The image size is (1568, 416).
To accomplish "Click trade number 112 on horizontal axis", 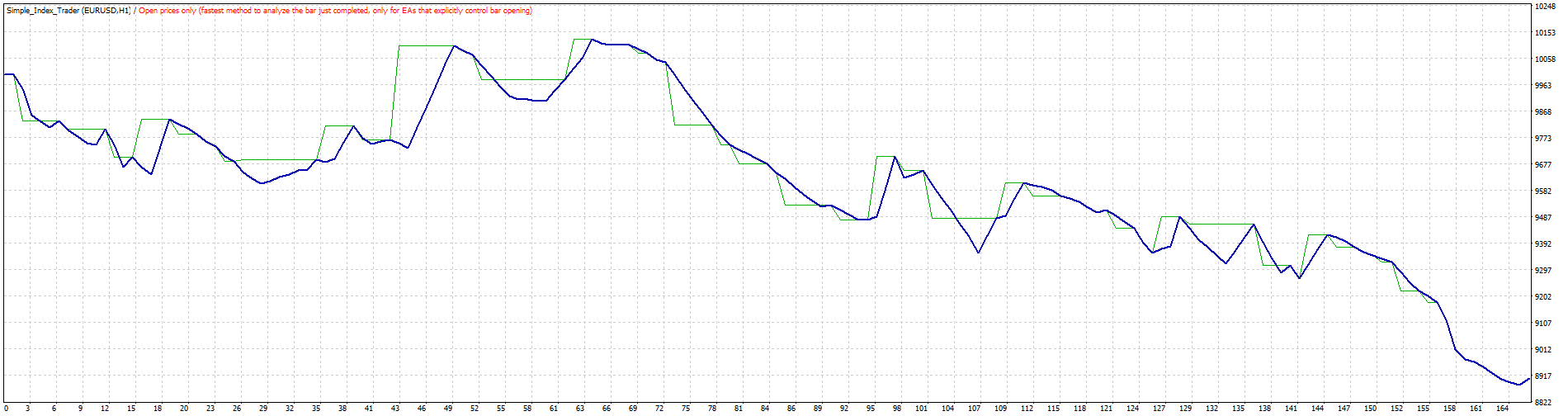I will 1027,409.
